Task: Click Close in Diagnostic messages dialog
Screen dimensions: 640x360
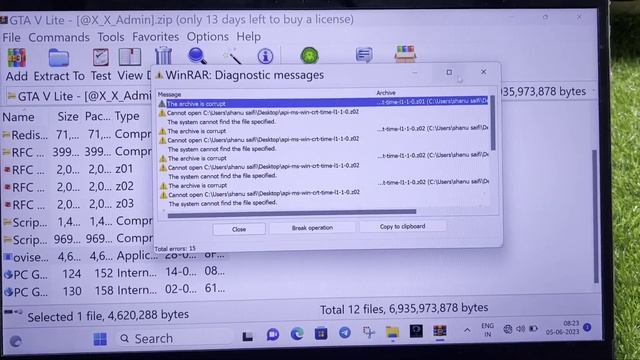Action: pyautogui.click(x=239, y=229)
